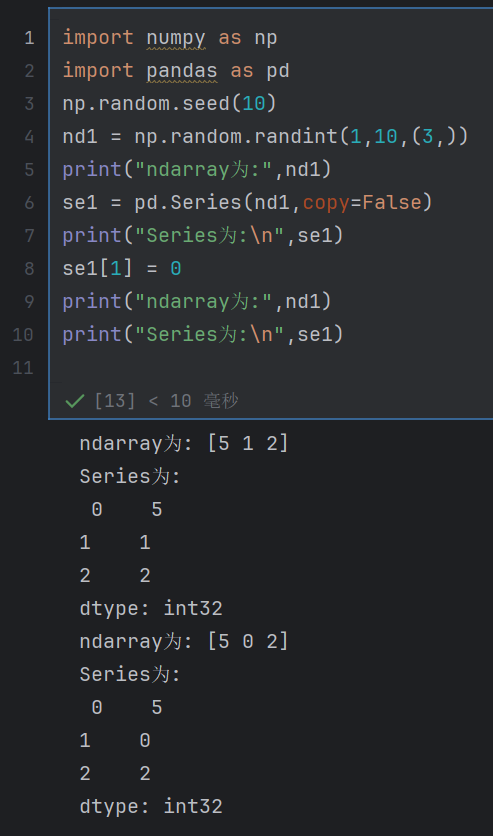Click line number 4 in gutter

(x=29, y=137)
